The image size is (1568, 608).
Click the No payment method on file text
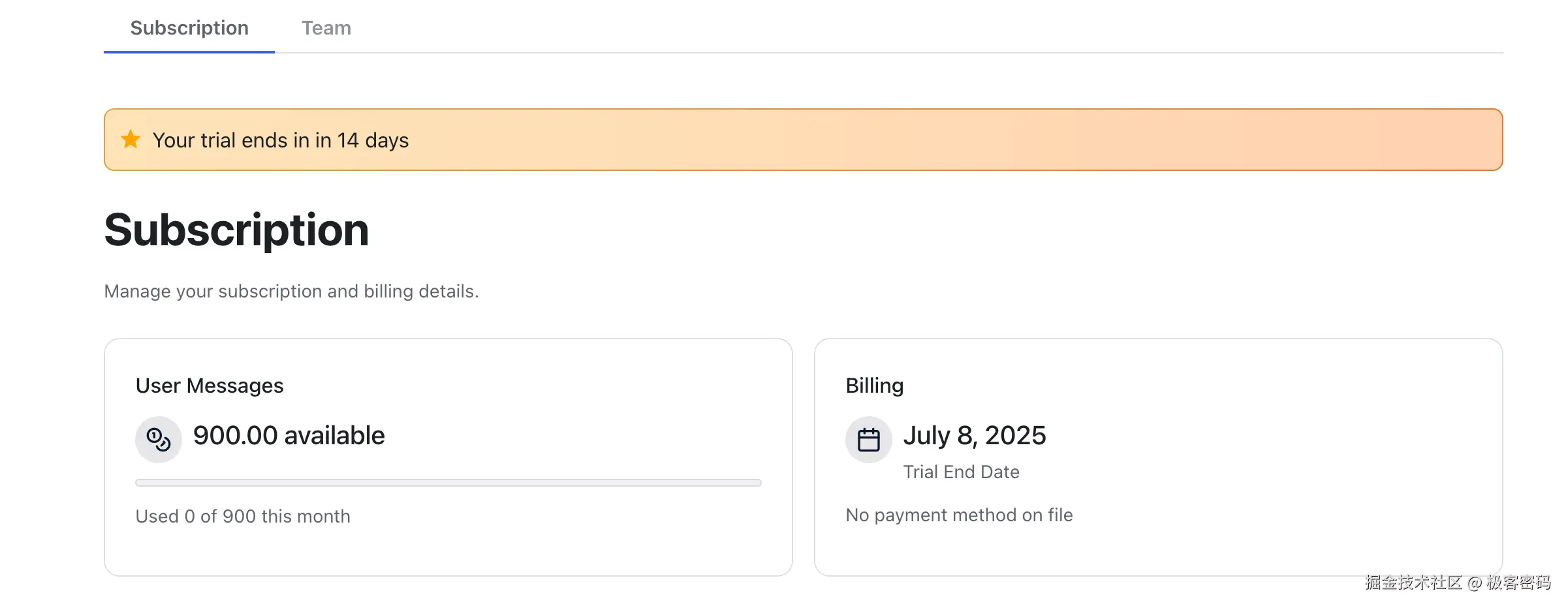[x=959, y=515]
